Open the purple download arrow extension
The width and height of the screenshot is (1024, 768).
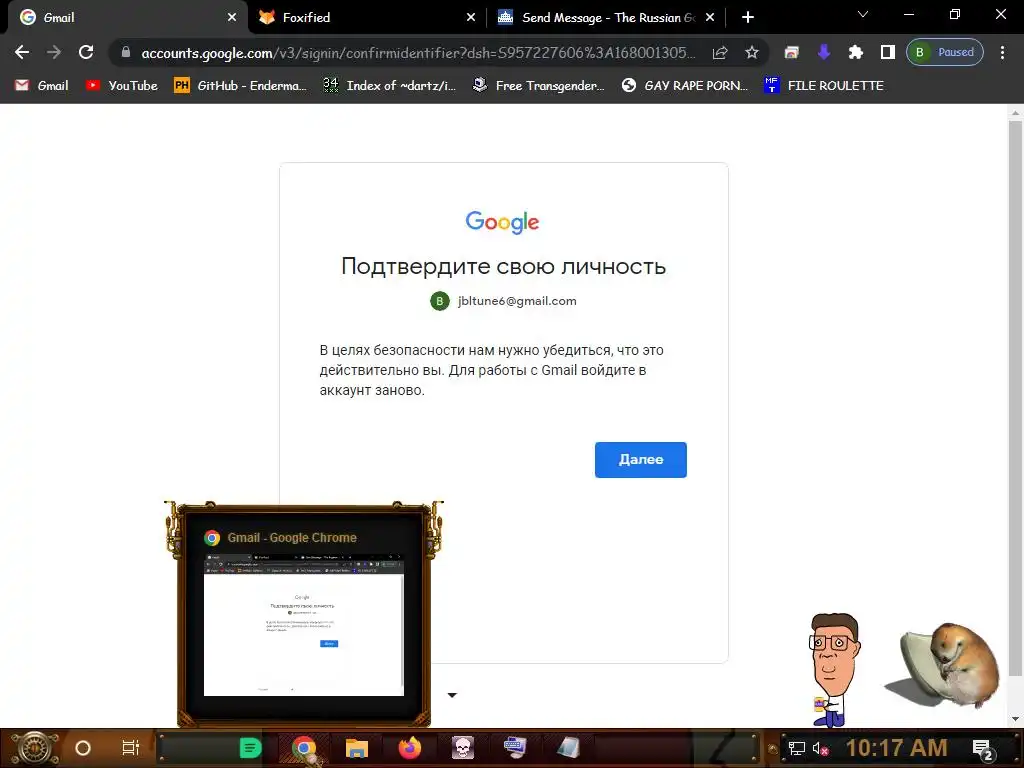point(824,52)
